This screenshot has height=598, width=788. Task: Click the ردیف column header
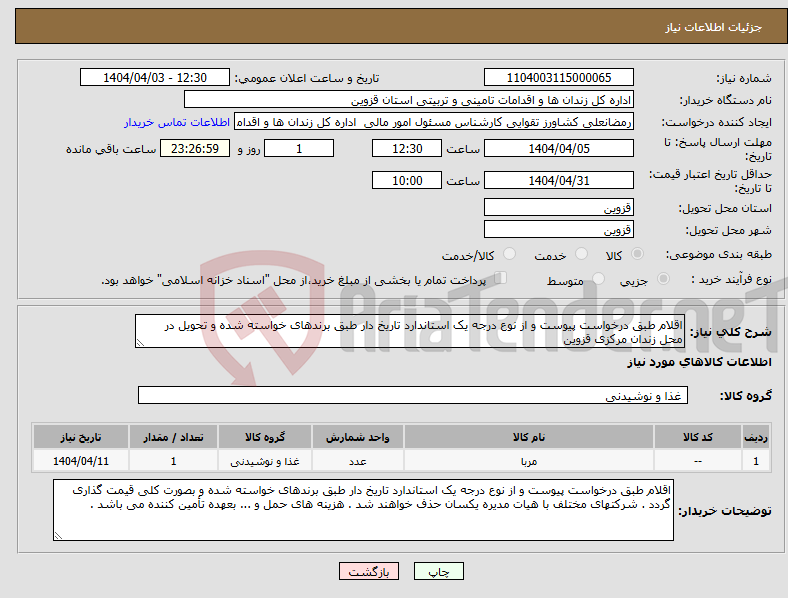click(x=756, y=437)
